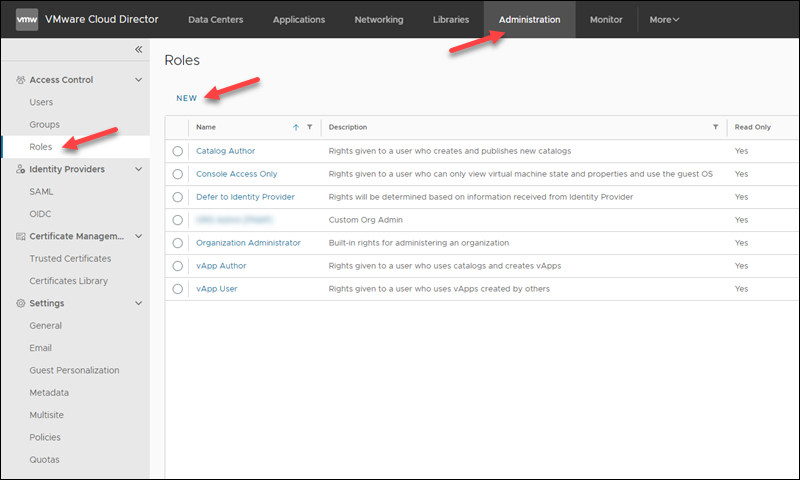Viewport: 800px width, 480px height.
Task: Collapse the Settings section chevron
Action: coord(138,303)
